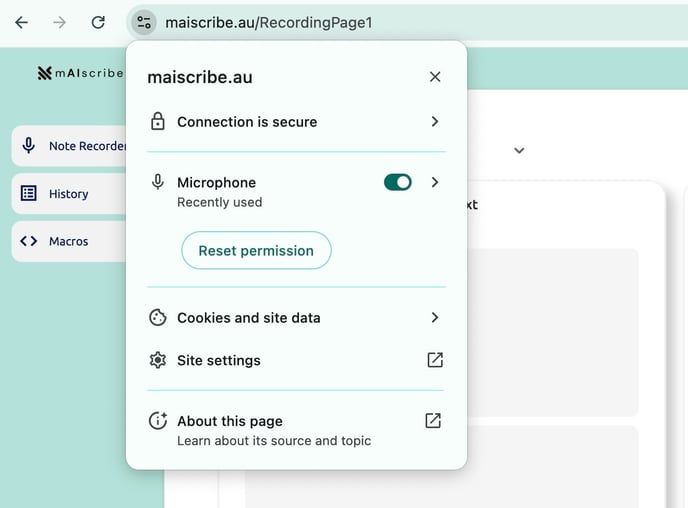Viewport: 688px width, 508px height.
Task: Reload the page with the refresh icon
Action: pyautogui.click(x=98, y=22)
